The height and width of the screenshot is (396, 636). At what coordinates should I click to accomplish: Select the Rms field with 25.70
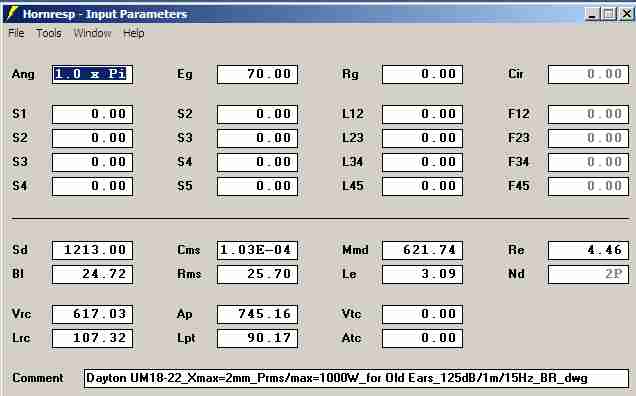pyautogui.click(x=257, y=274)
